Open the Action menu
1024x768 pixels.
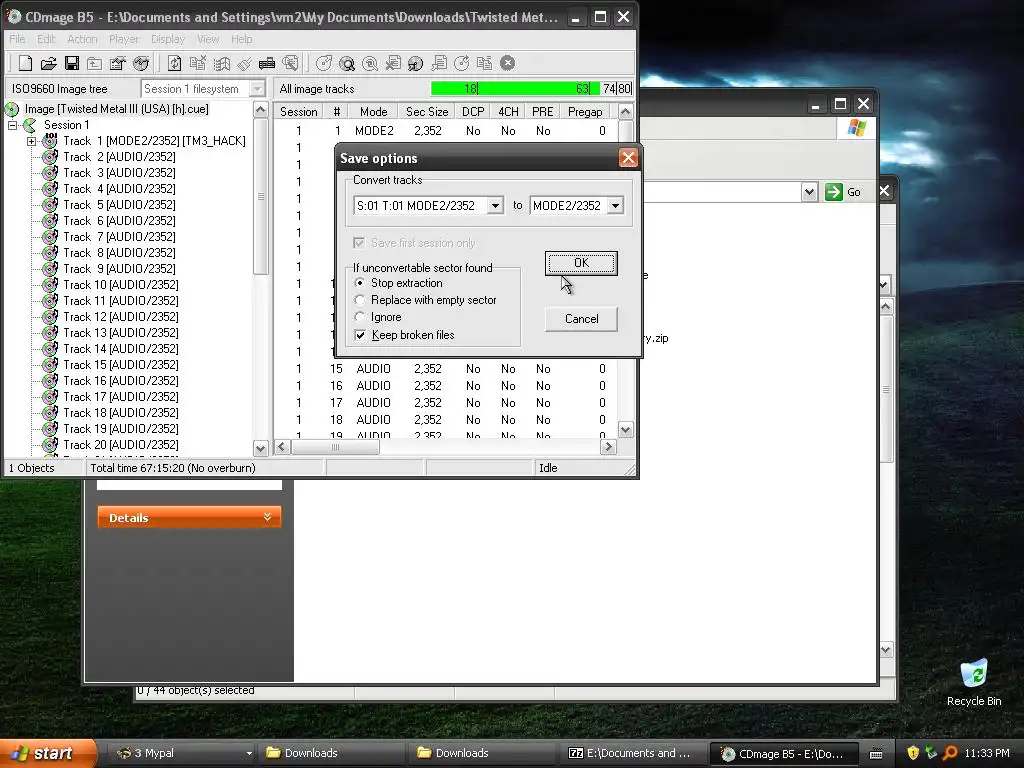(82, 39)
